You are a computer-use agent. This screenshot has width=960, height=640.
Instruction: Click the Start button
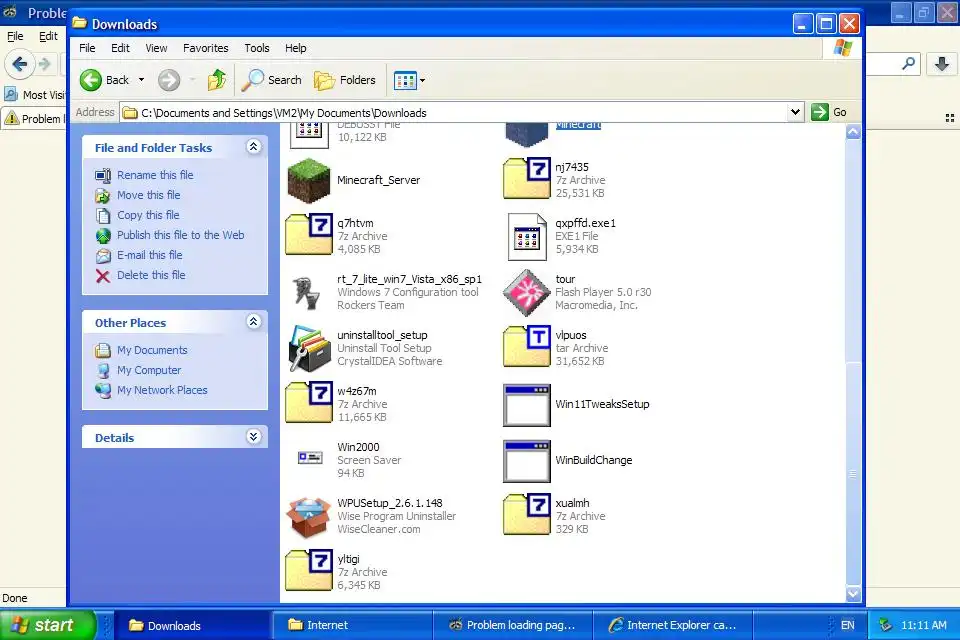coord(47,625)
